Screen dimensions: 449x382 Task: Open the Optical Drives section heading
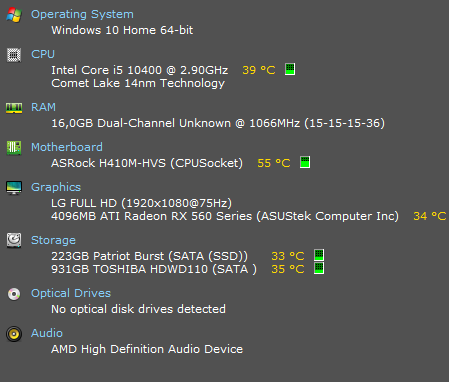coord(71,293)
